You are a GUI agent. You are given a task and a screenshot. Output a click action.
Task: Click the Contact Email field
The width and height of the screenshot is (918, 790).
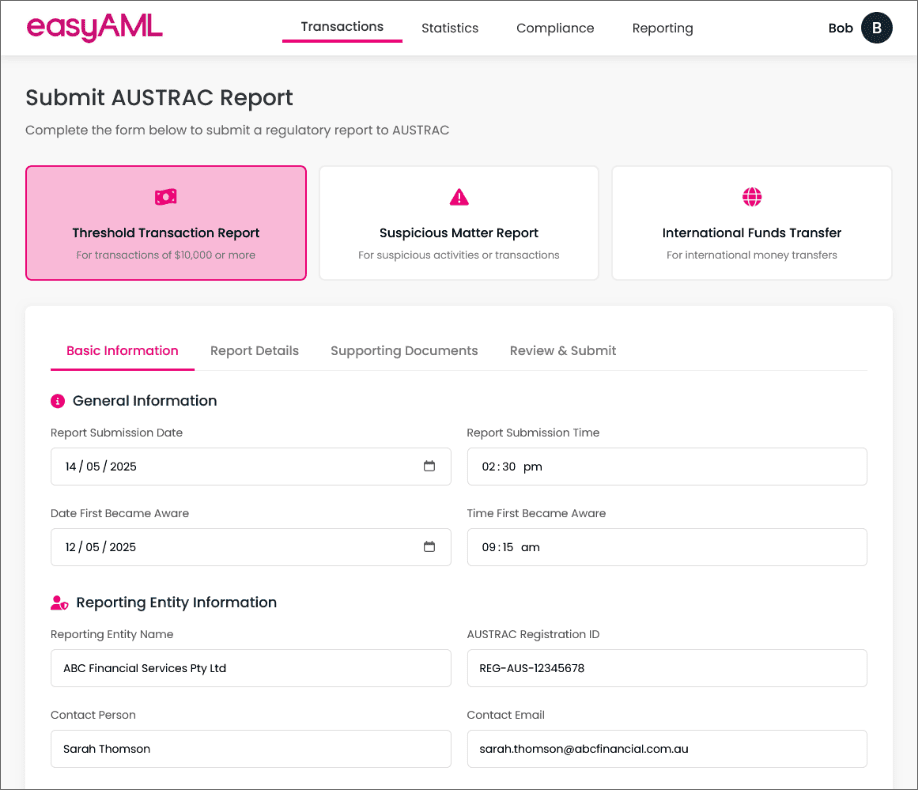(x=667, y=748)
